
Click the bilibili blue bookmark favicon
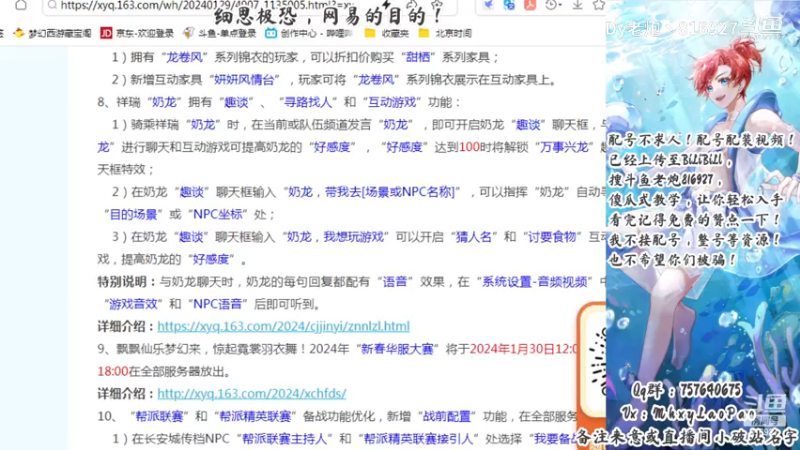(x=271, y=33)
